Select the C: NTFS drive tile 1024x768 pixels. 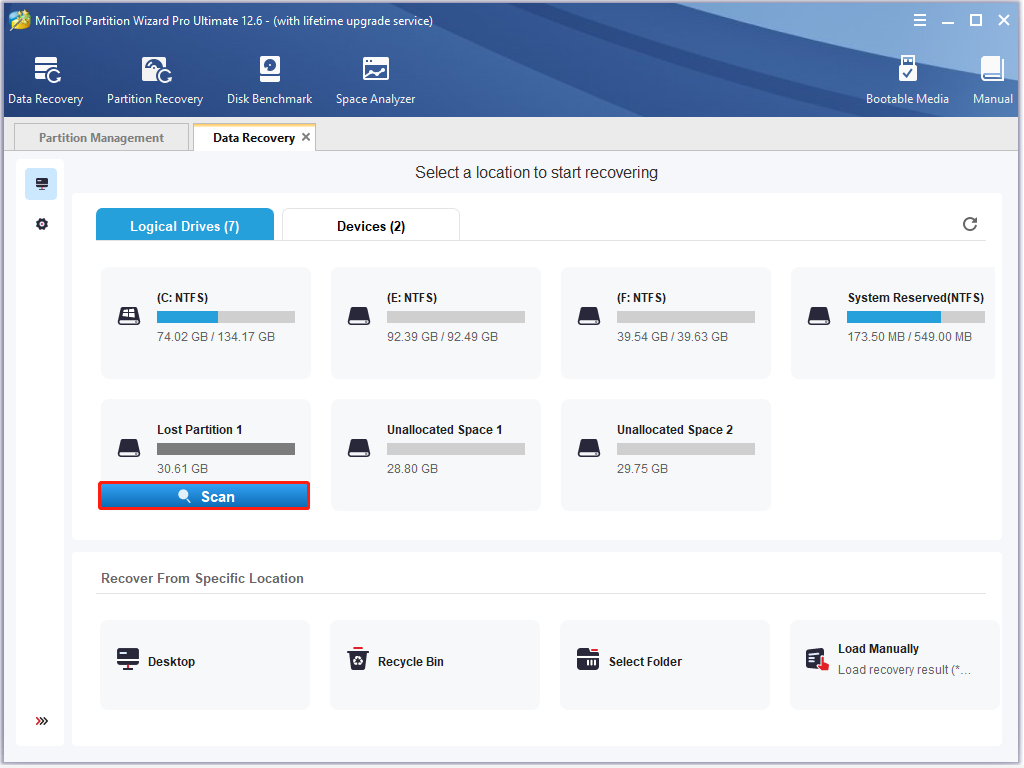(205, 322)
